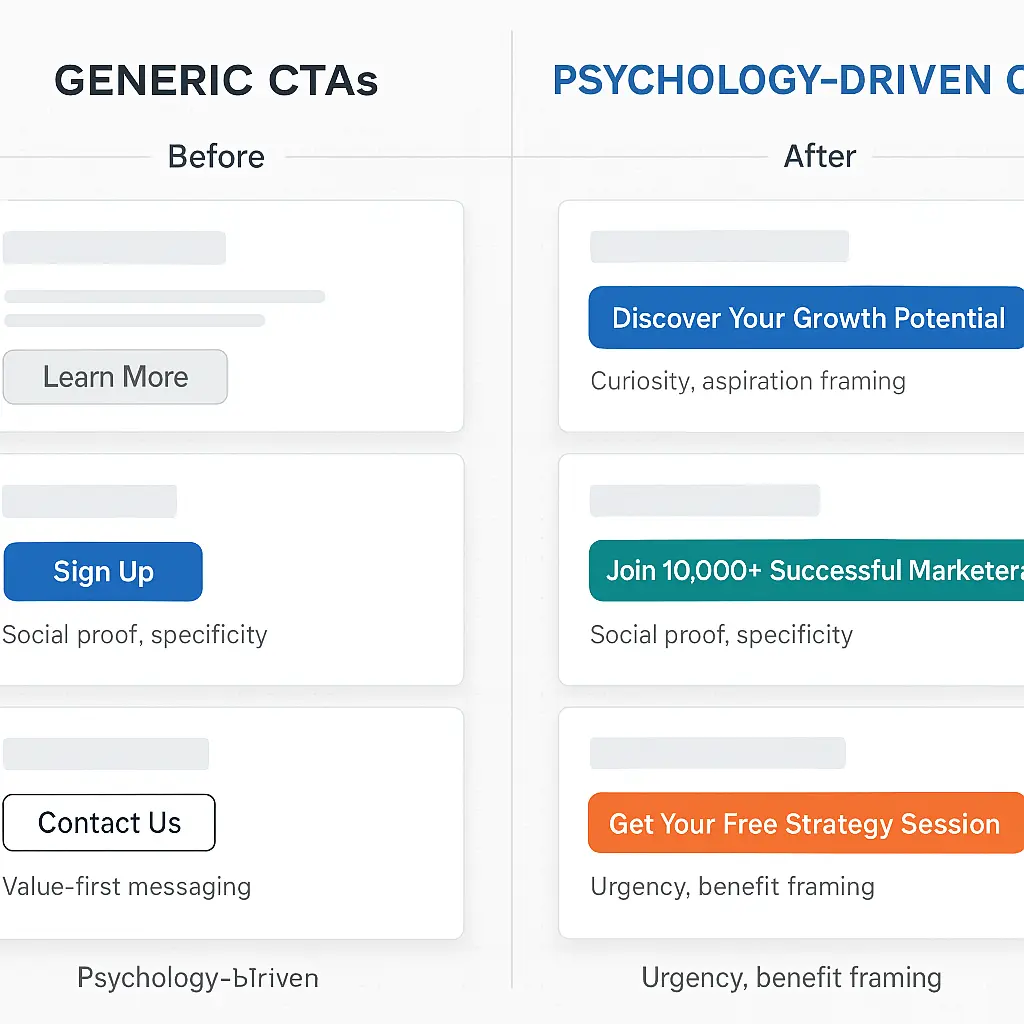
Task: Select the PSYCHOLOGY-DRIVEN heading text
Action: point(772,80)
